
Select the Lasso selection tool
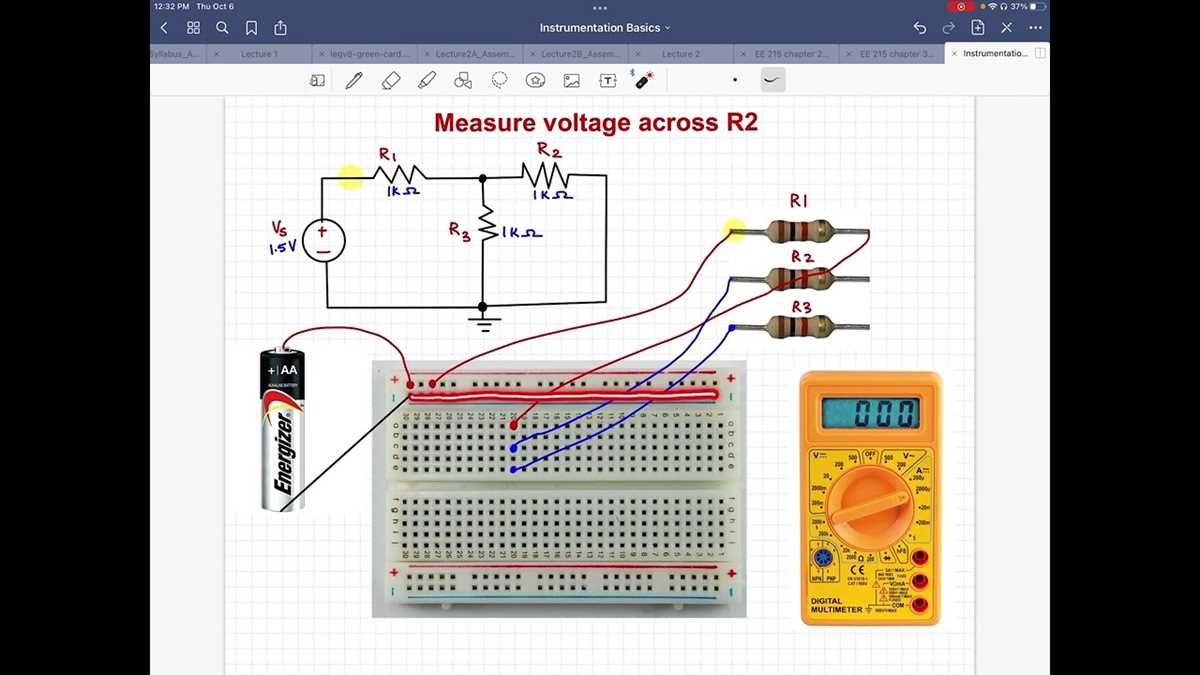499,80
